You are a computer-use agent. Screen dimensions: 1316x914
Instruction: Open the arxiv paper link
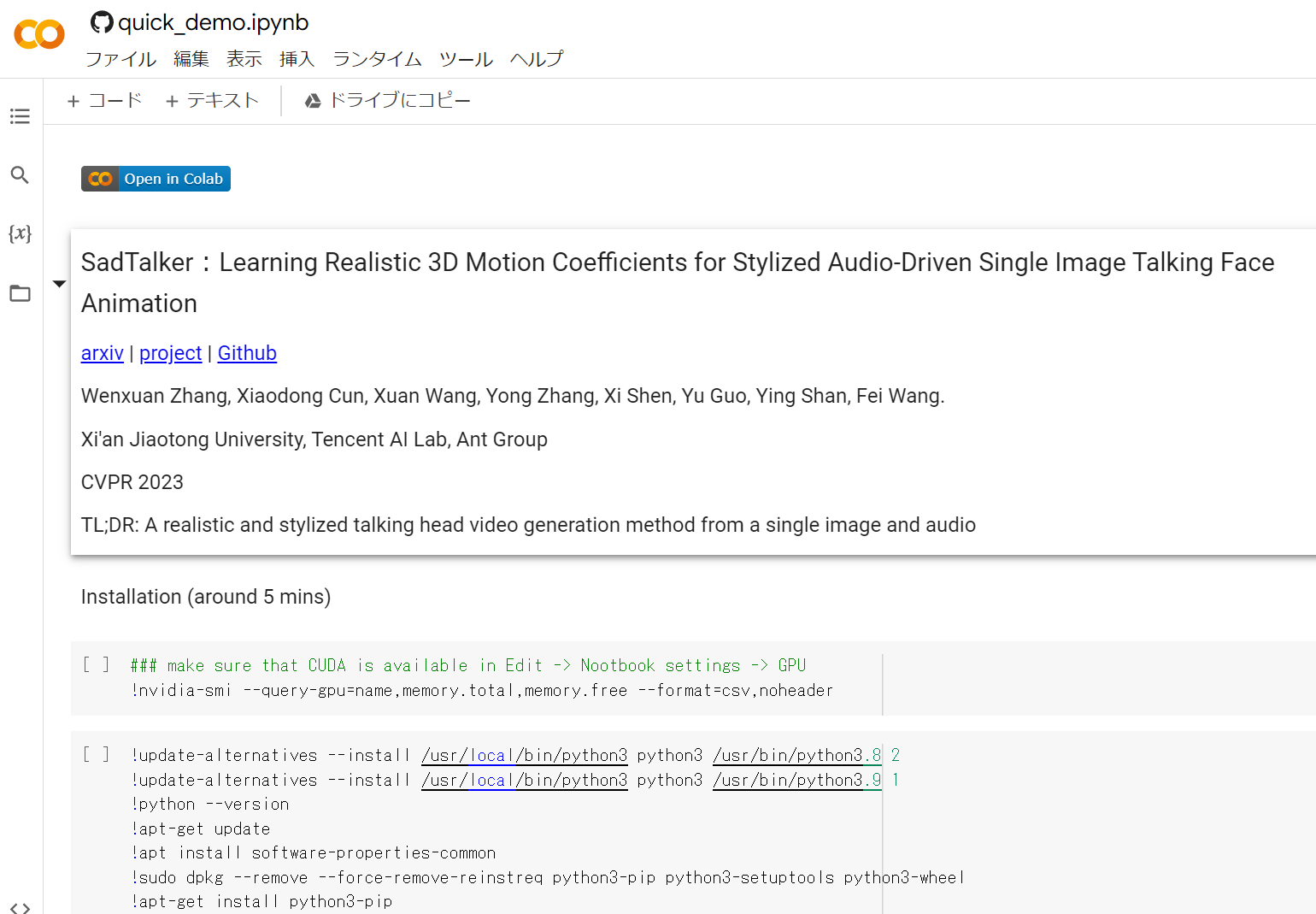click(x=102, y=353)
